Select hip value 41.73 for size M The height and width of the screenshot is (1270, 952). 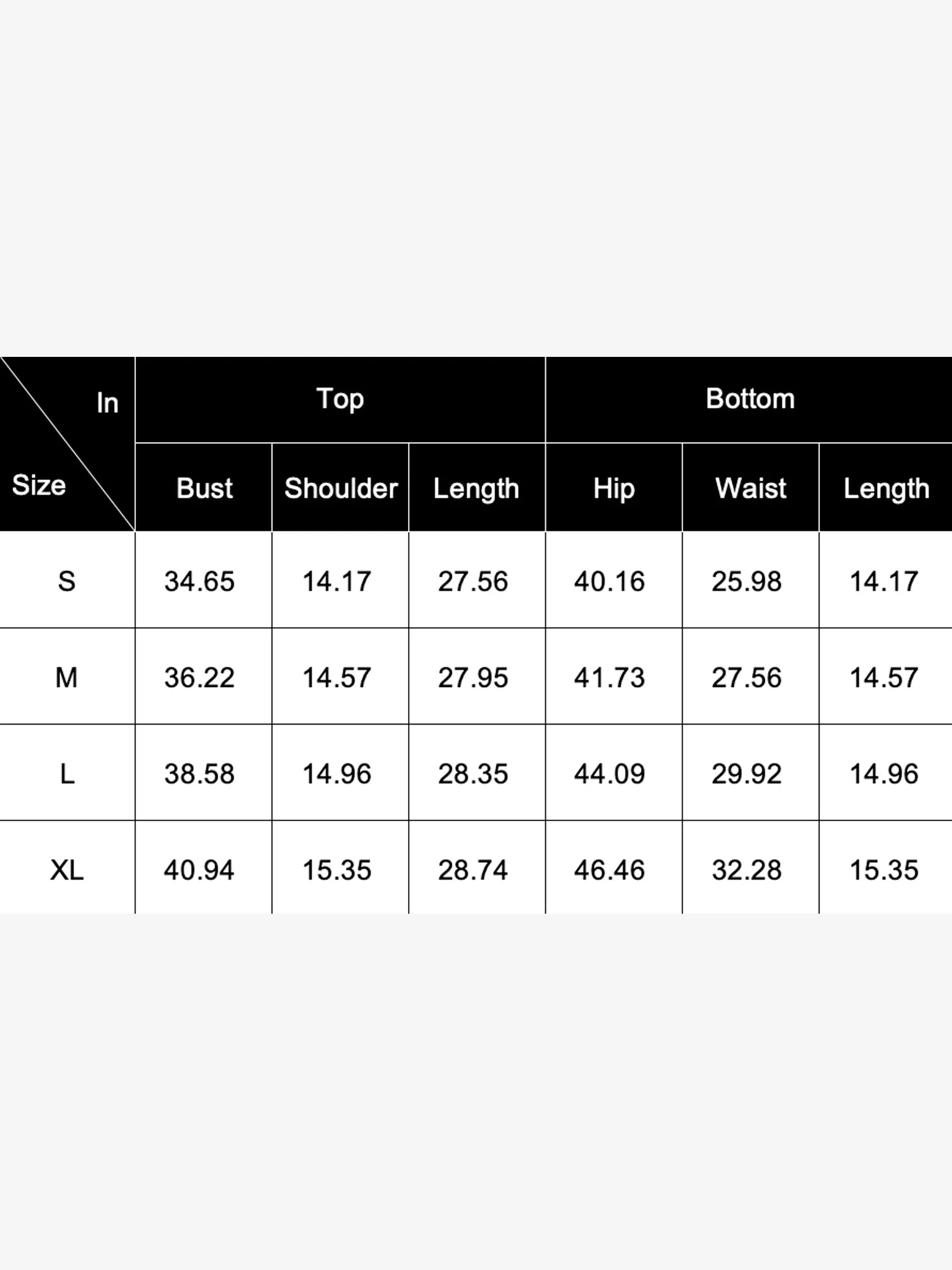coord(609,678)
